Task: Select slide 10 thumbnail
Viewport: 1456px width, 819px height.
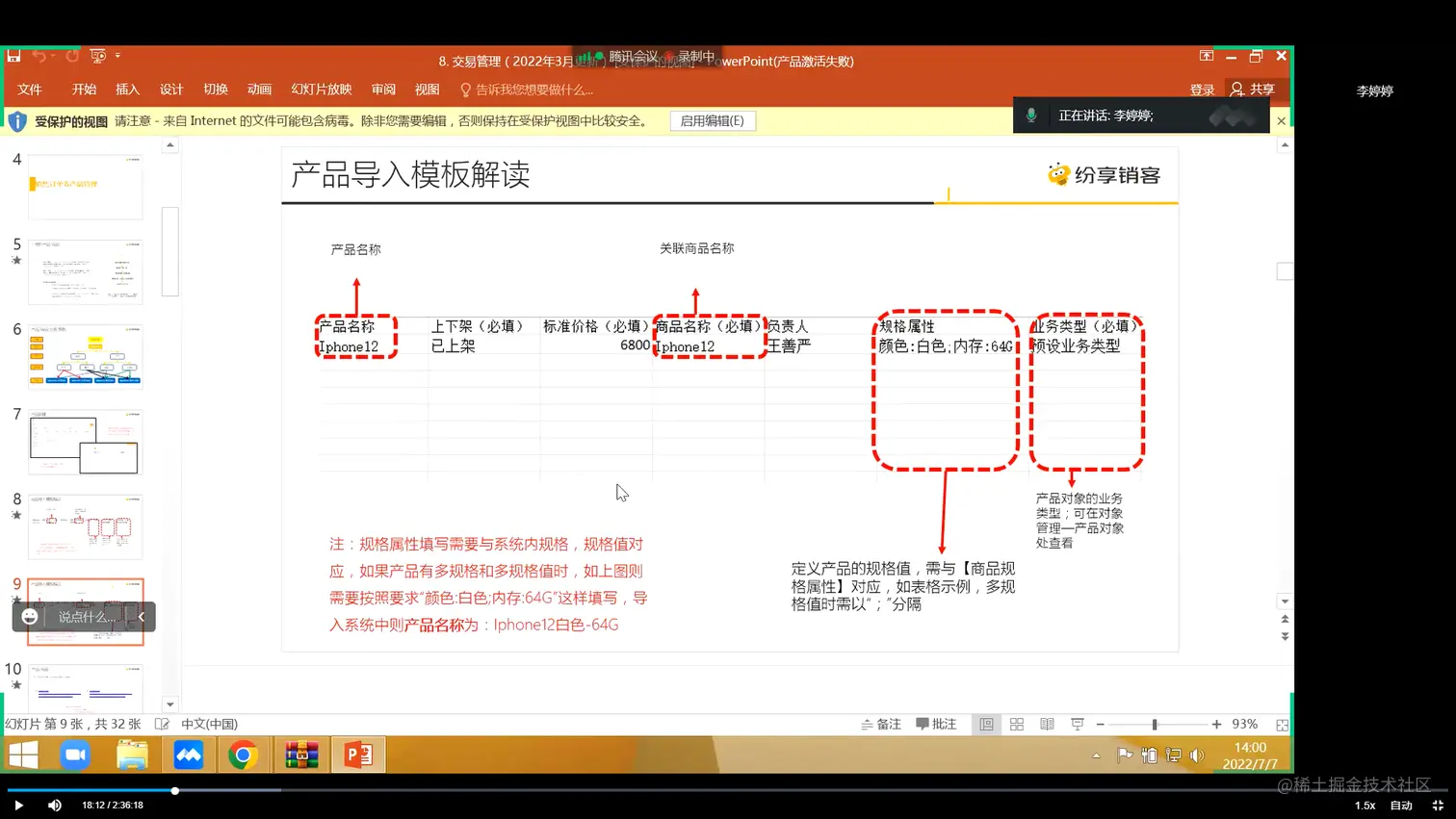Action: tap(86, 689)
